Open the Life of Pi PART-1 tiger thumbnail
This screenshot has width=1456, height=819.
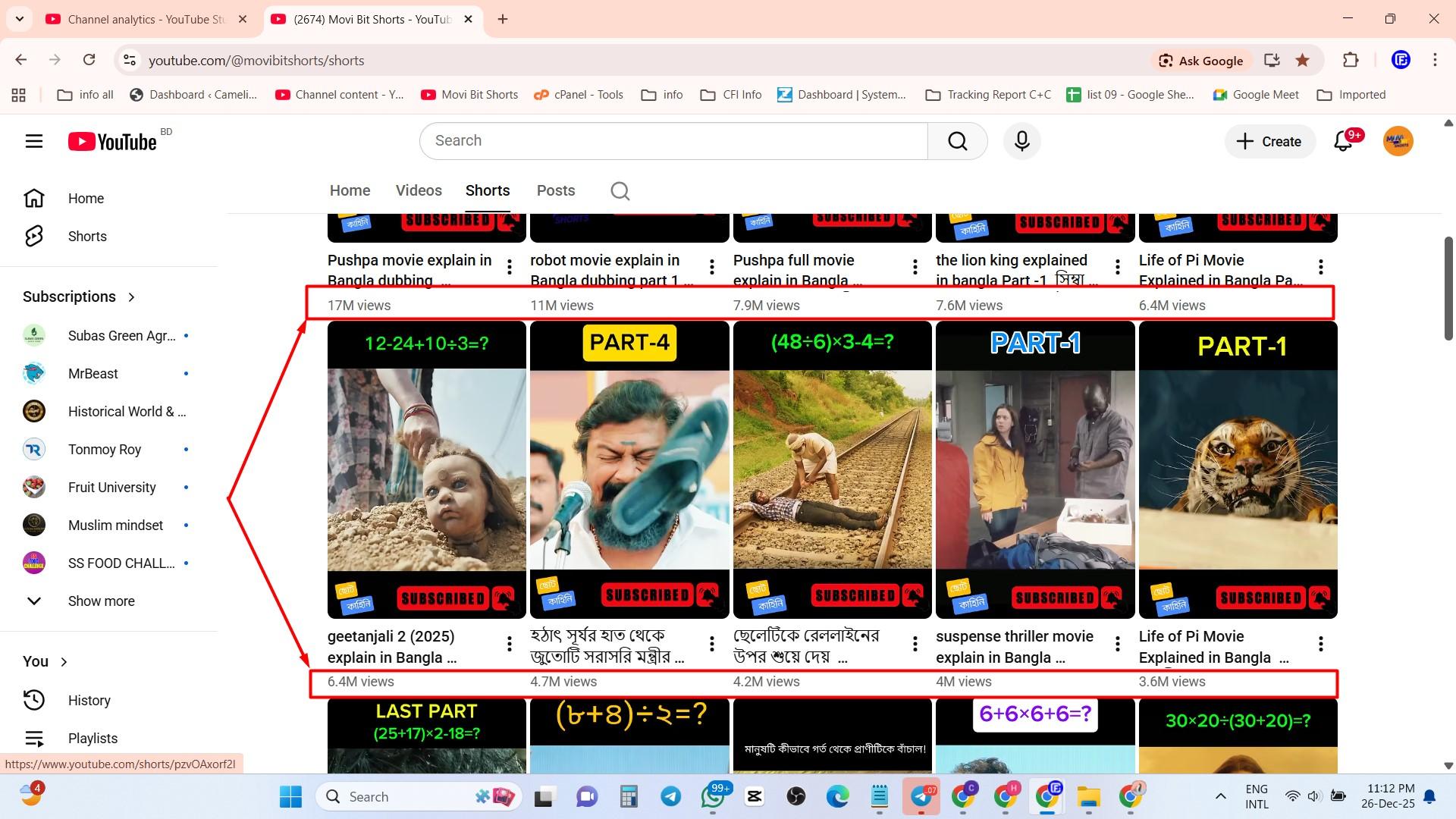(x=1238, y=470)
